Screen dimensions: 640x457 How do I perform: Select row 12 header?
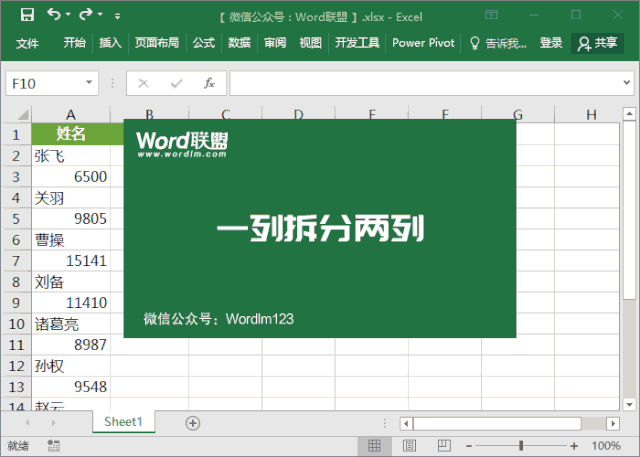coord(16,366)
